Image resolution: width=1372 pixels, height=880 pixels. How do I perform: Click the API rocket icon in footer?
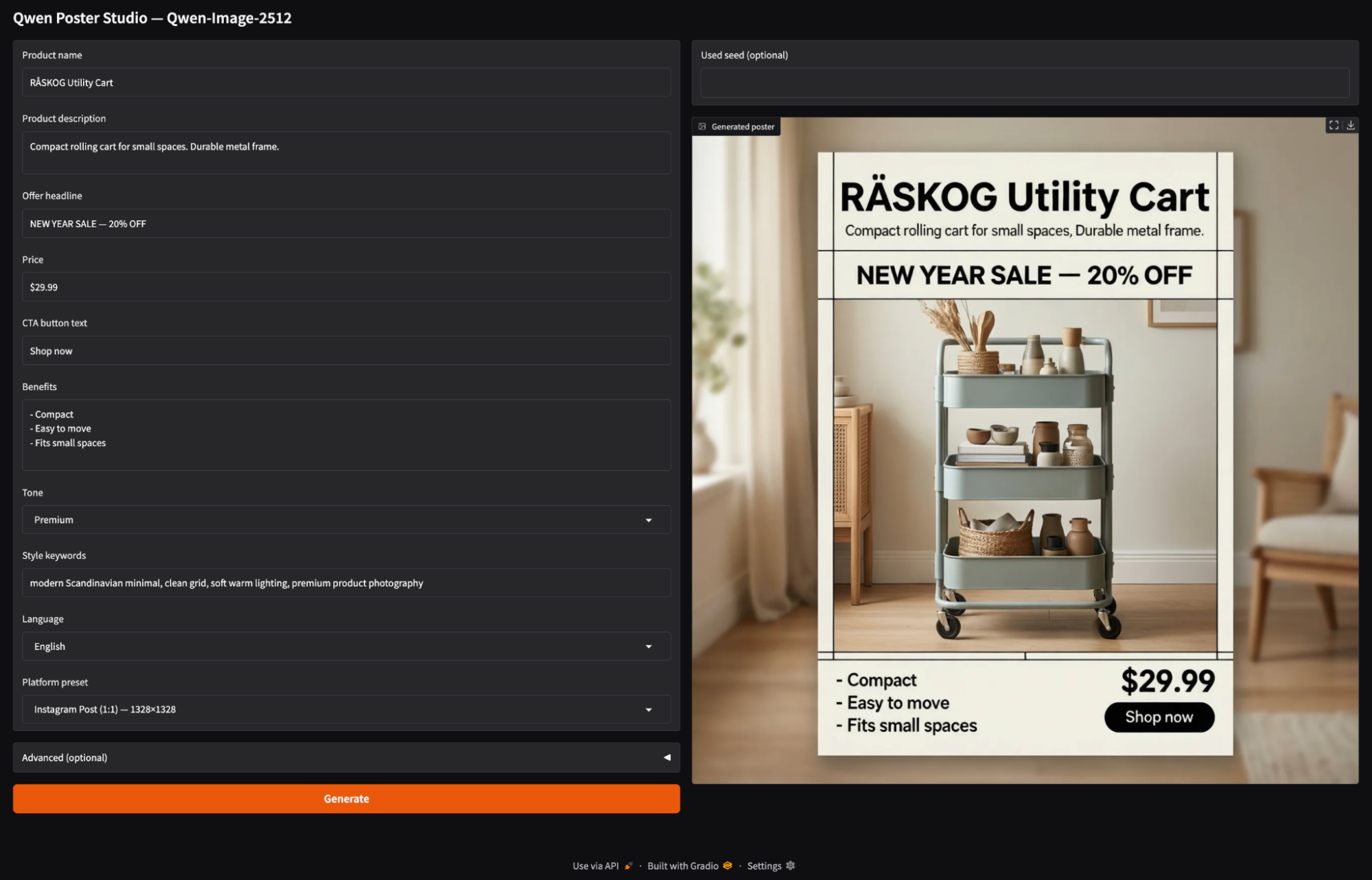coord(628,866)
